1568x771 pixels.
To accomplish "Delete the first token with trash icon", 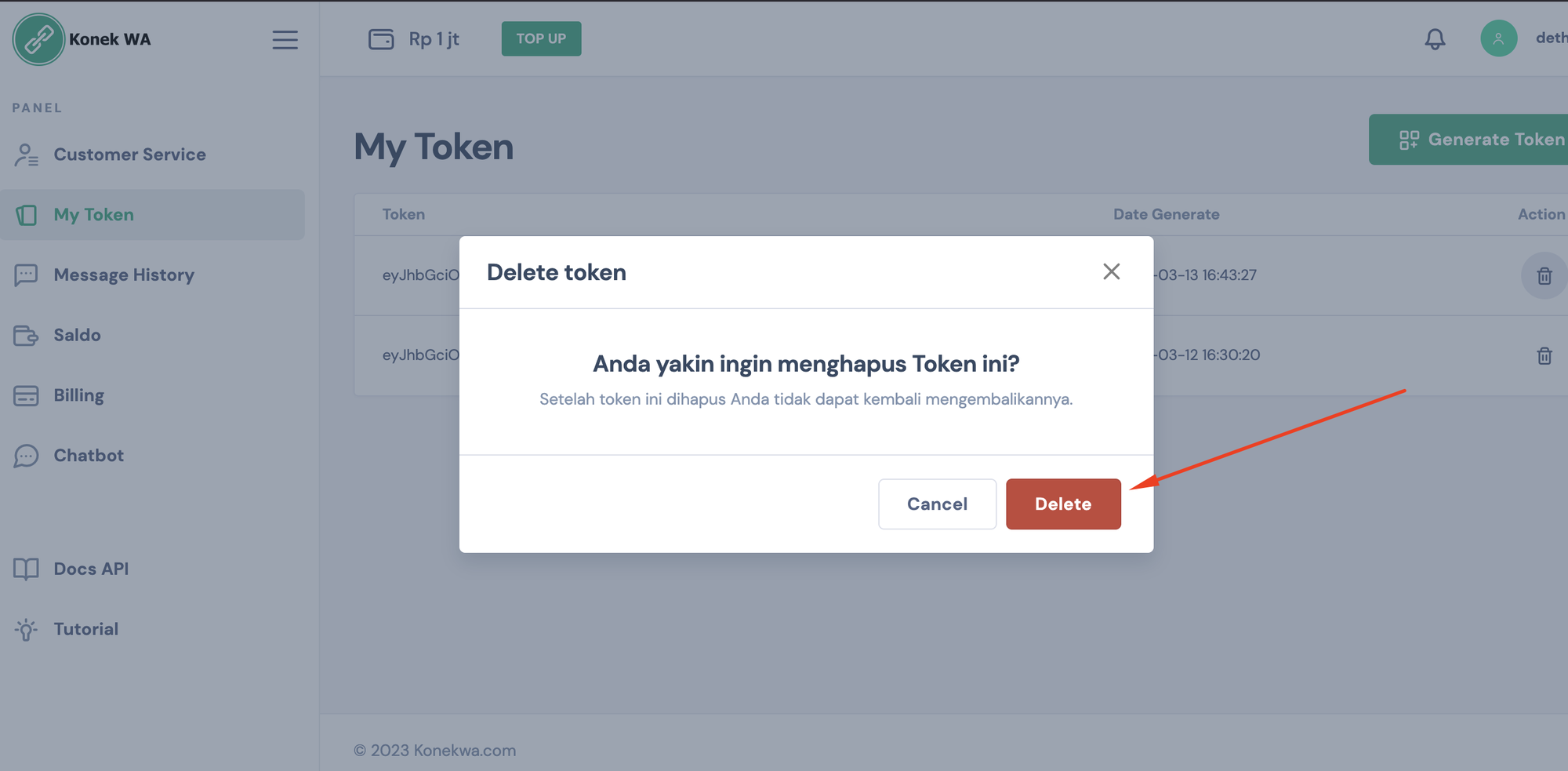I will point(1544,276).
